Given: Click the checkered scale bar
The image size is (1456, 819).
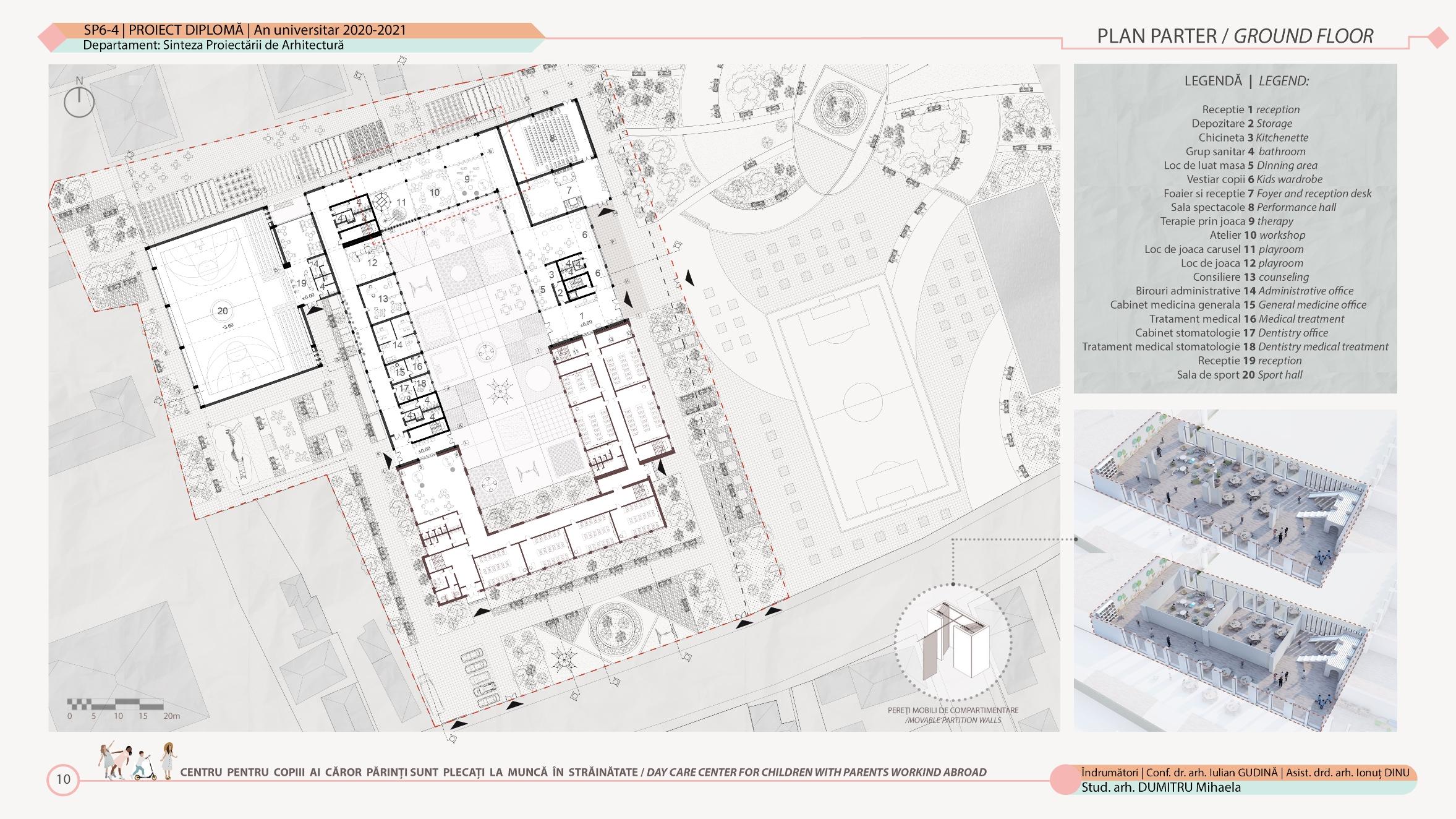Looking at the screenshot, I should click(115, 703).
